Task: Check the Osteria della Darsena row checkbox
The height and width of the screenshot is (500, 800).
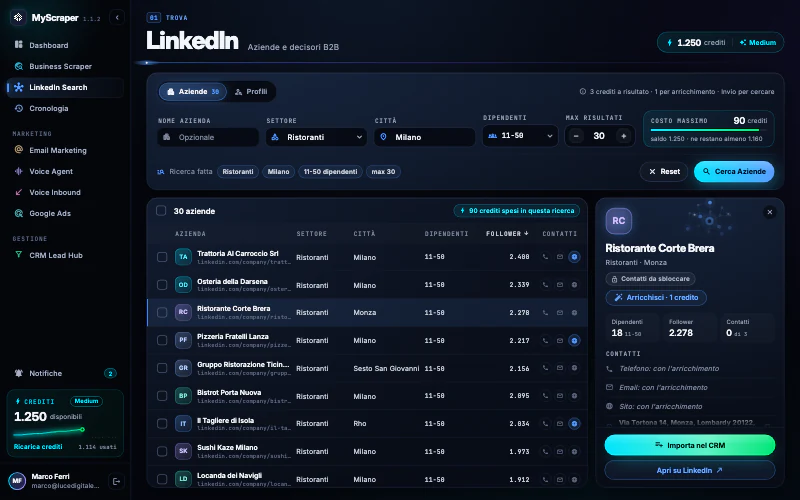Action: pyautogui.click(x=162, y=285)
